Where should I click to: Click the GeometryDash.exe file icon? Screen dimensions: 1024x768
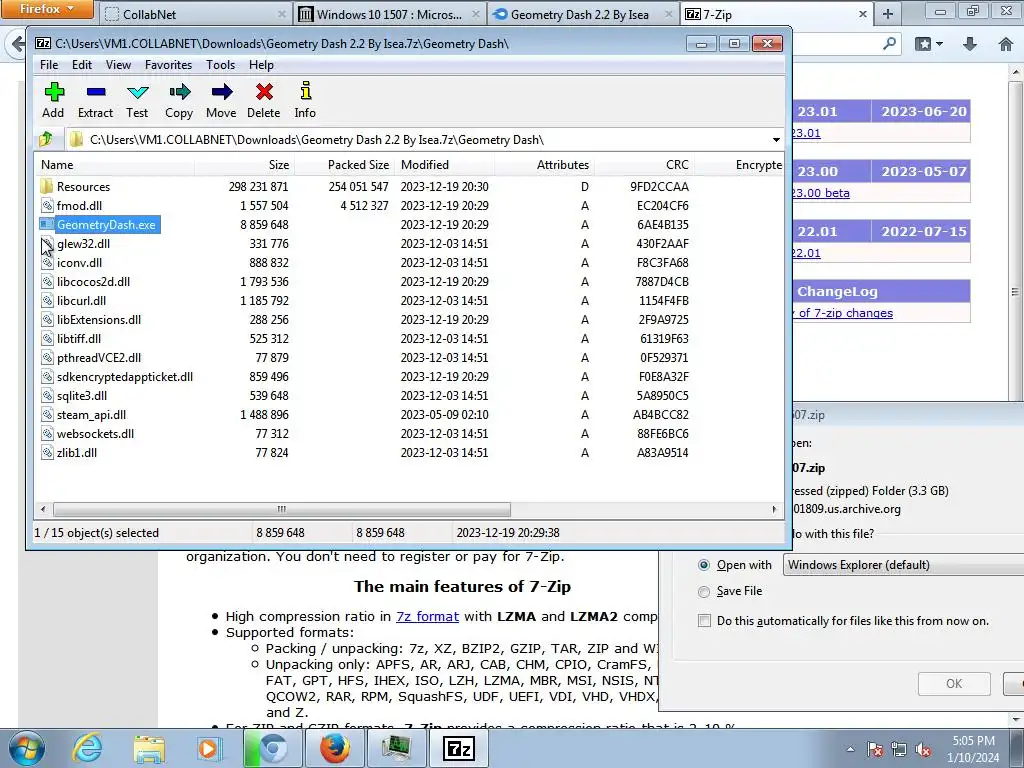pyautogui.click(x=46, y=224)
